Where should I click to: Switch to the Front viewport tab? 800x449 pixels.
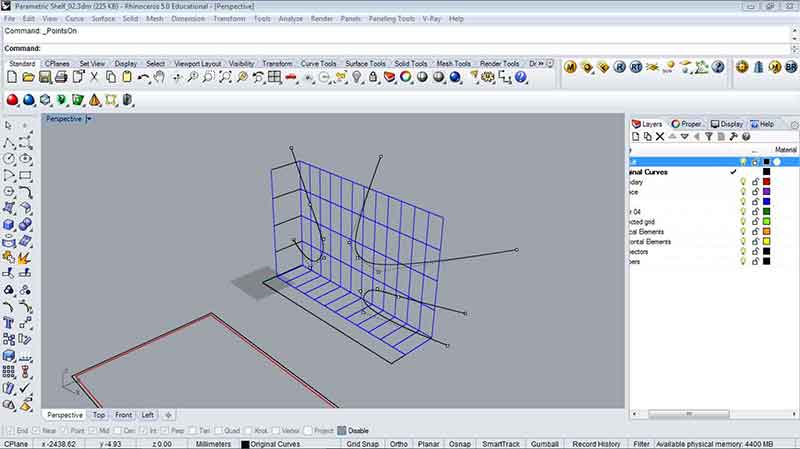pos(123,415)
